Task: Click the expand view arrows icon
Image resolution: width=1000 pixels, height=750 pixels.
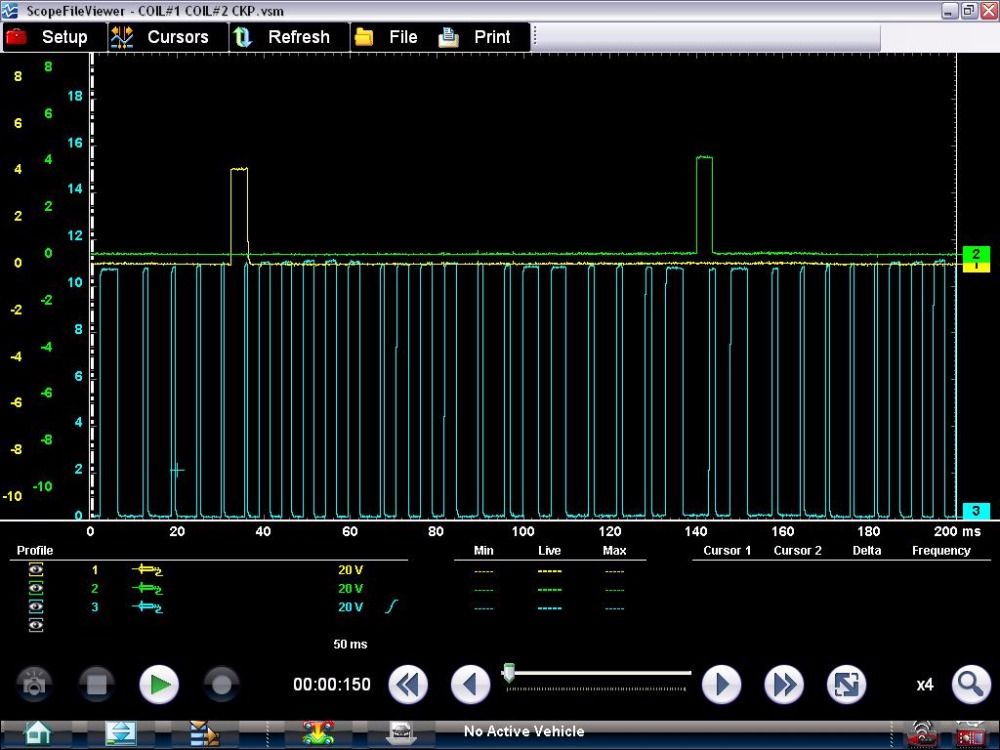Action: coord(846,685)
